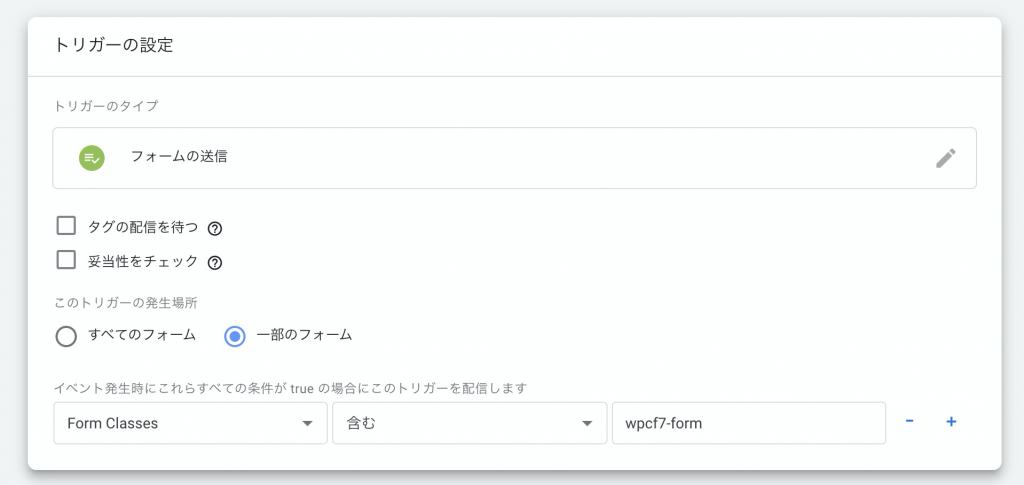Open the 含む operator dropdown
This screenshot has width=1024, height=485.
click(x=470, y=423)
